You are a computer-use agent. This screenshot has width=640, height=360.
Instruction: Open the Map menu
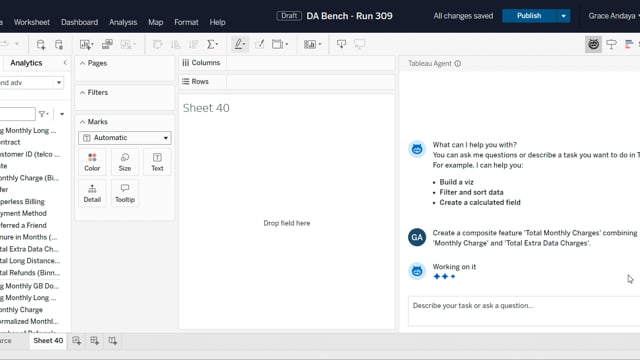click(156, 22)
